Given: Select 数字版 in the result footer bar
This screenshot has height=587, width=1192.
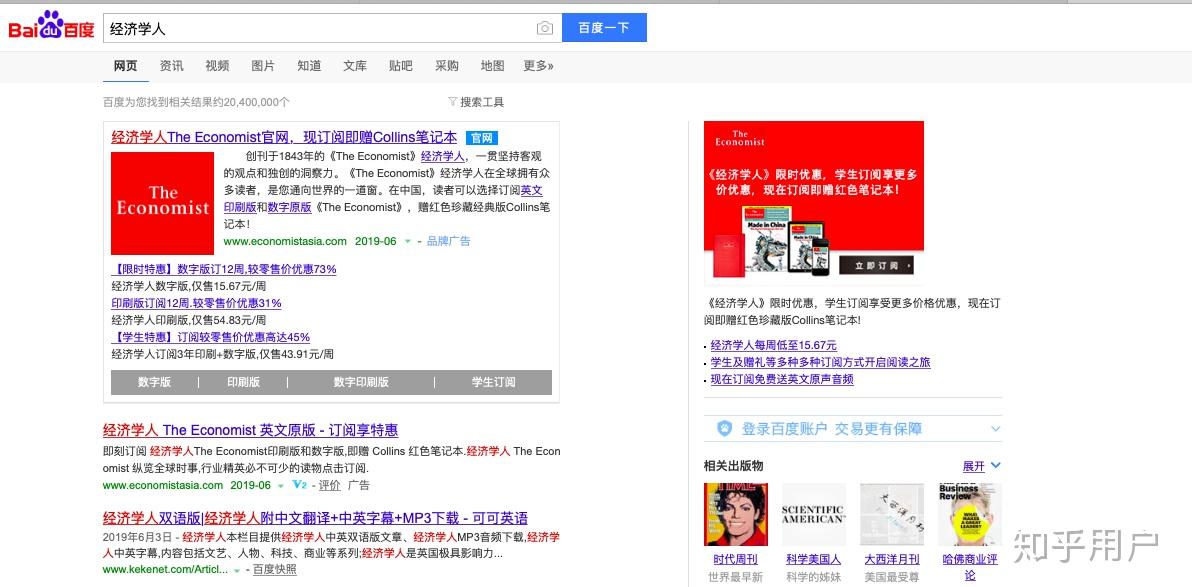Looking at the screenshot, I should click(x=155, y=383).
